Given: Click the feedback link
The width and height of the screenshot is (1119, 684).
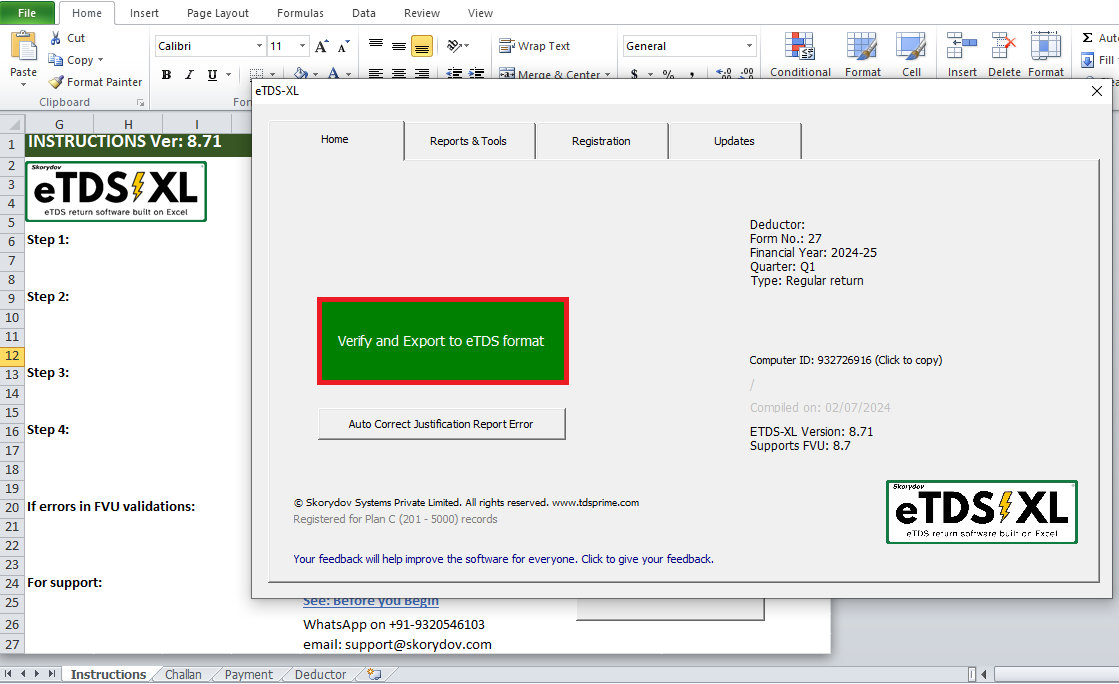Looking at the screenshot, I should [503, 559].
